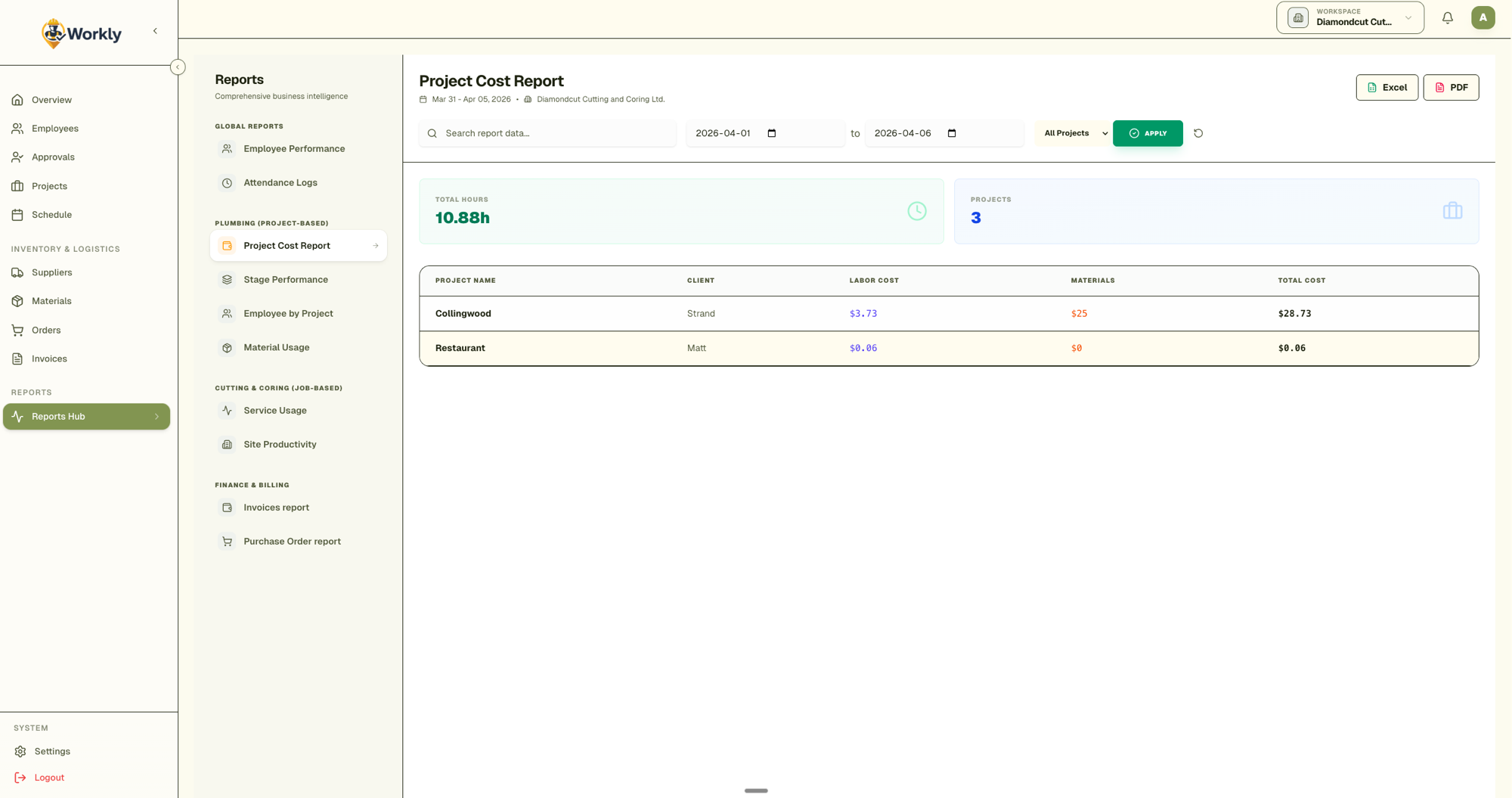The height and width of the screenshot is (798, 1512).
Task: Click the Workly logo
Action: (82, 33)
